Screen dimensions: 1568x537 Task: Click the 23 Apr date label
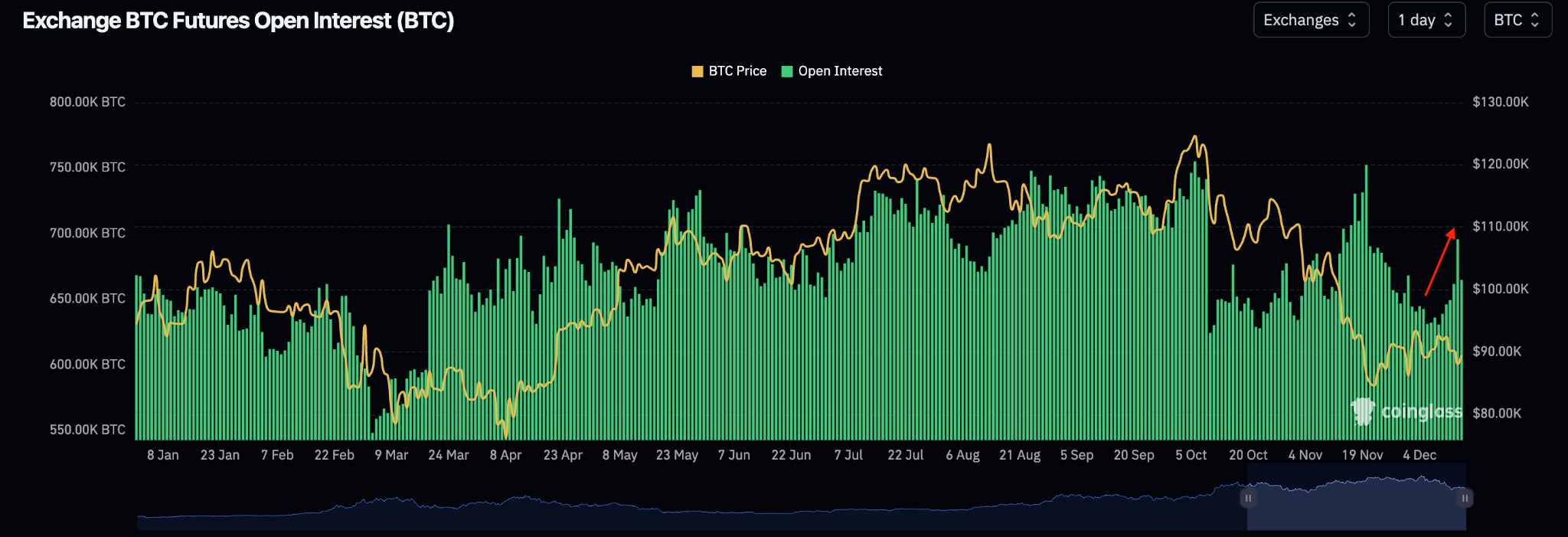pos(563,455)
